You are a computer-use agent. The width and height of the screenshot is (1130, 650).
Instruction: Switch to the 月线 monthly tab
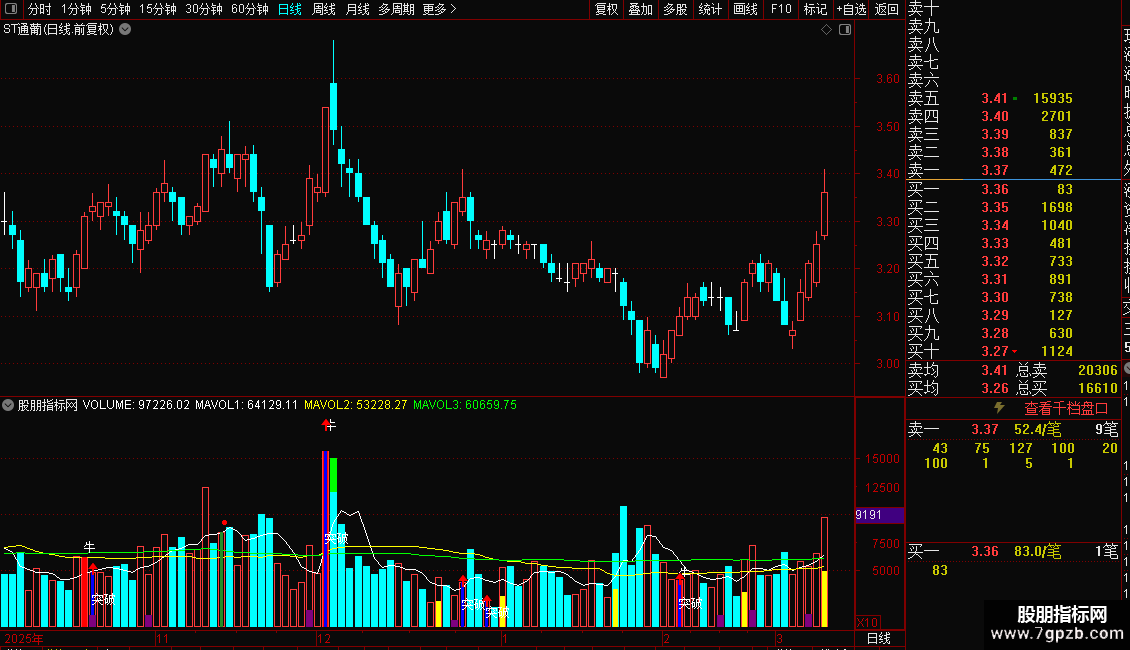click(357, 9)
